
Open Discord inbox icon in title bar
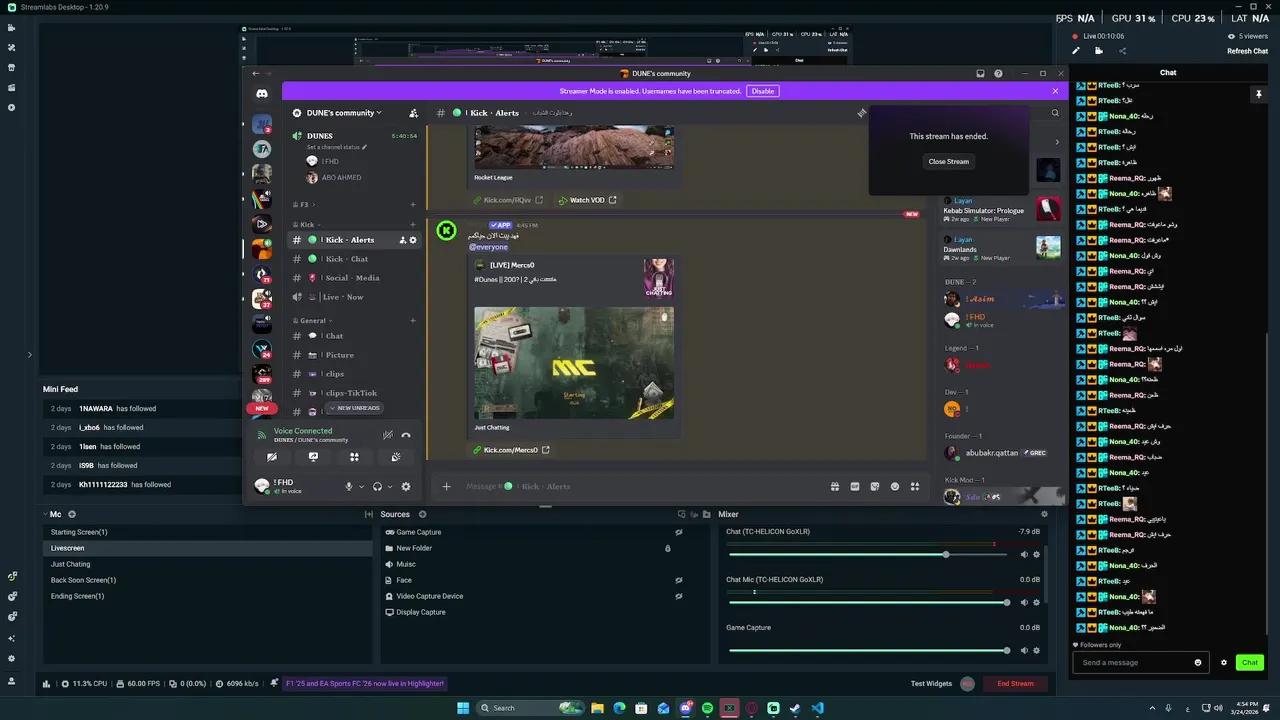click(981, 73)
